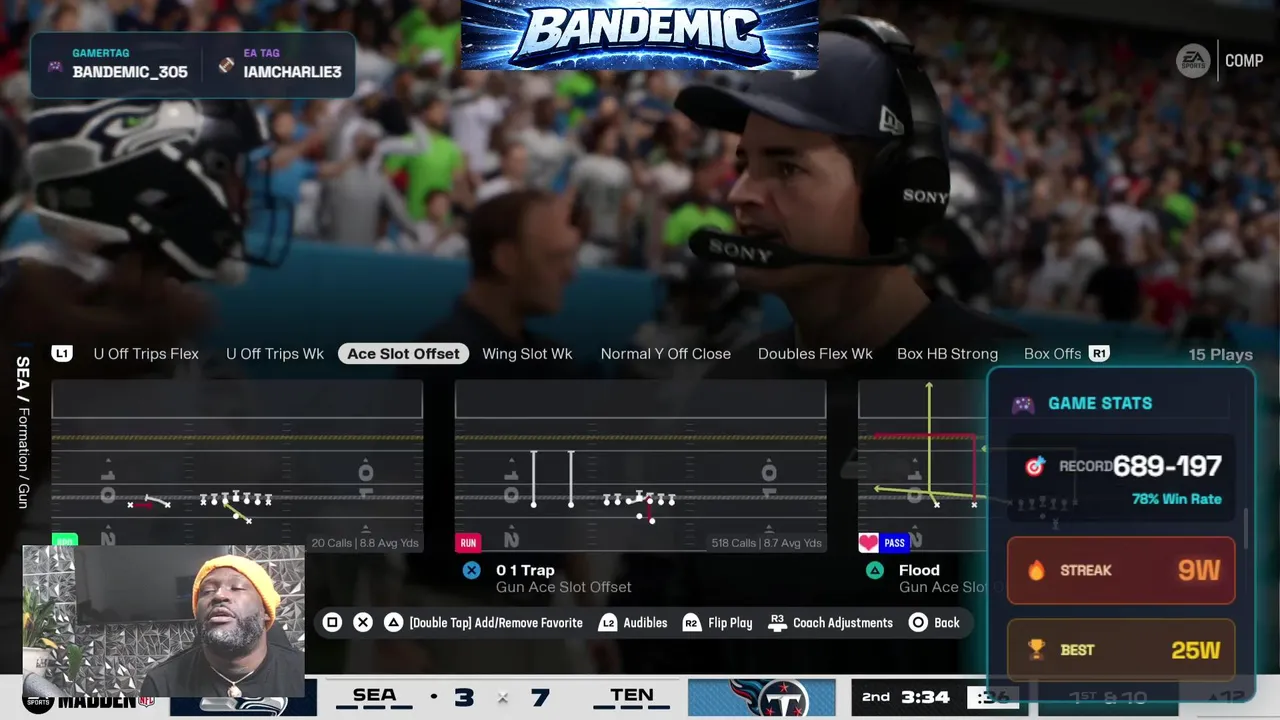Click the triangle button icon in the hint bar
This screenshot has height=720, width=1280.
(x=394, y=623)
